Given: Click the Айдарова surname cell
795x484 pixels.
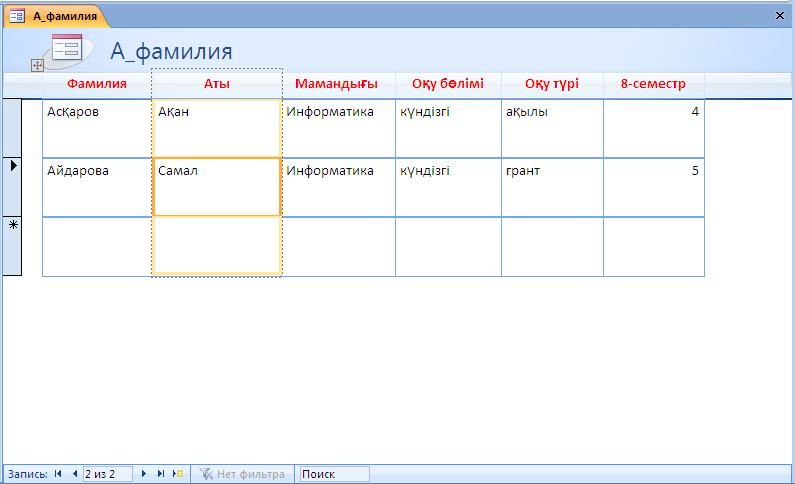Looking at the screenshot, I should click(x=97, y=187).
